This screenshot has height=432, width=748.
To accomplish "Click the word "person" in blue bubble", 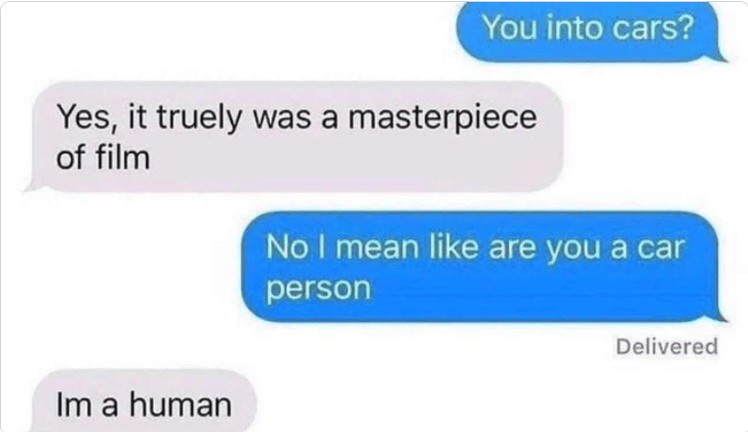I will point(318,289).
